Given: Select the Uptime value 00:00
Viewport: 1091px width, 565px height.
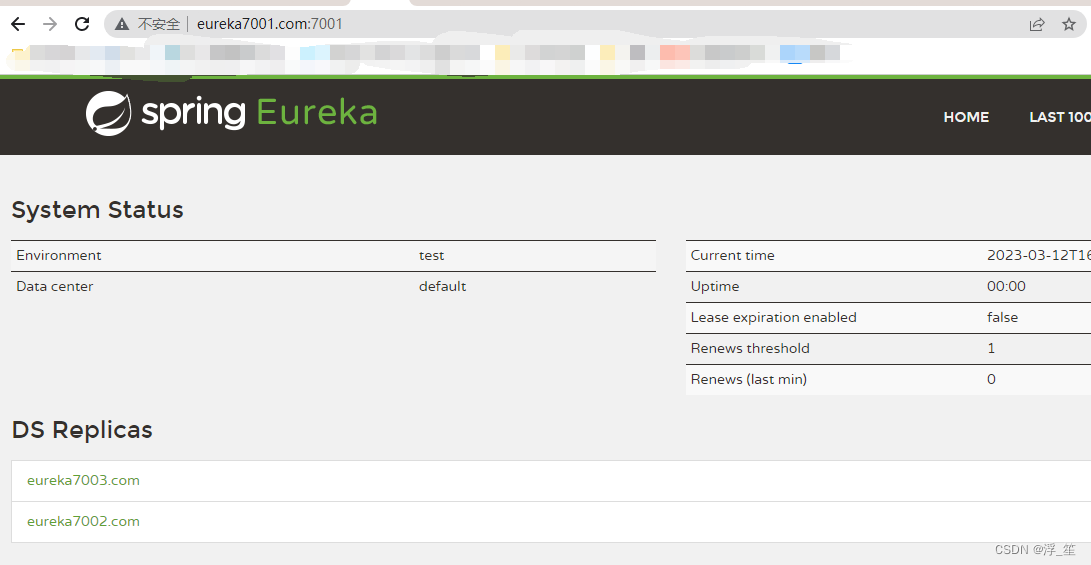Looking at the screenshot, I should click(x=1006, y=286).
